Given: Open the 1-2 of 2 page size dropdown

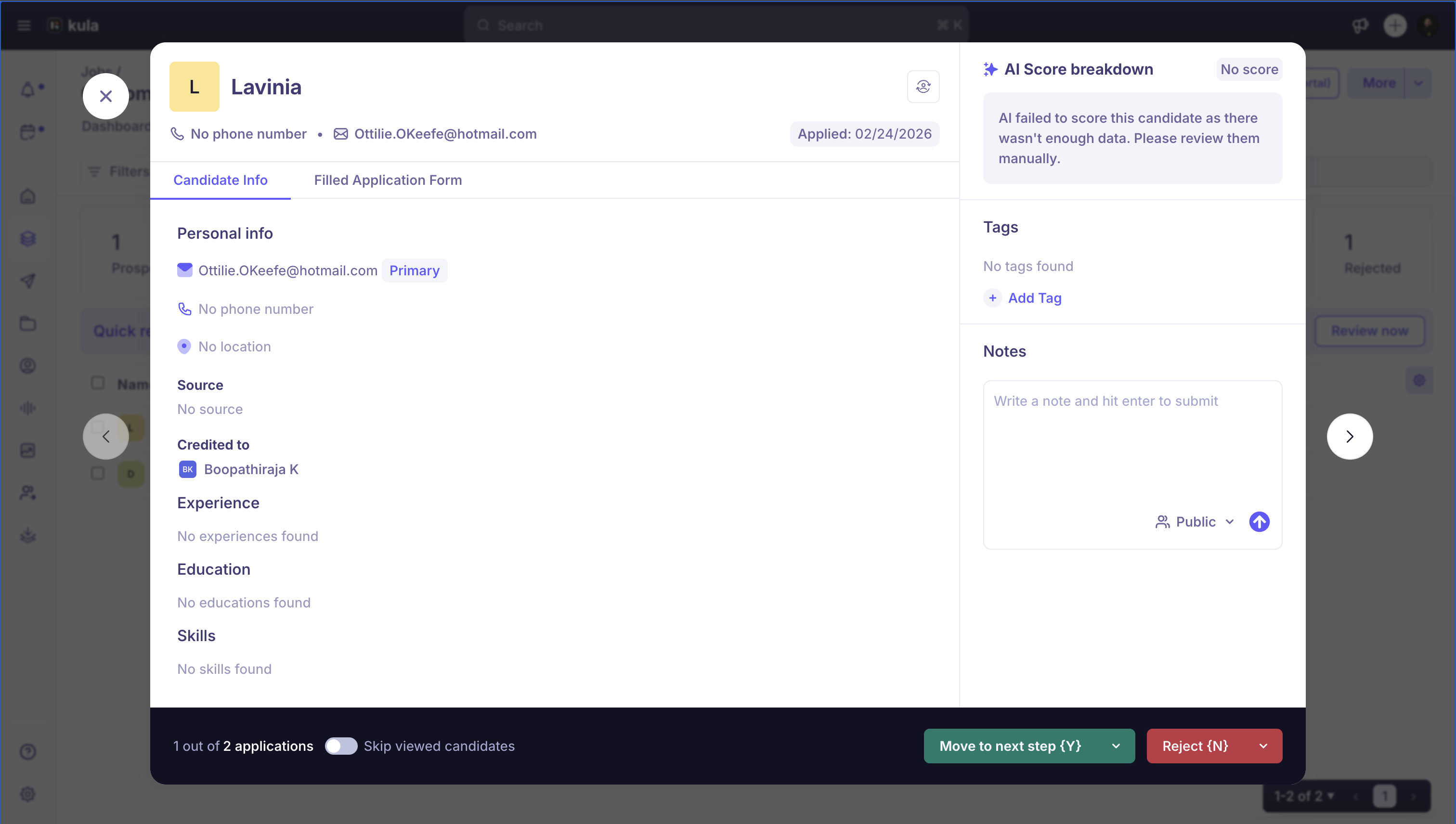Looking at the screenshot, I should click(1304, 796).
